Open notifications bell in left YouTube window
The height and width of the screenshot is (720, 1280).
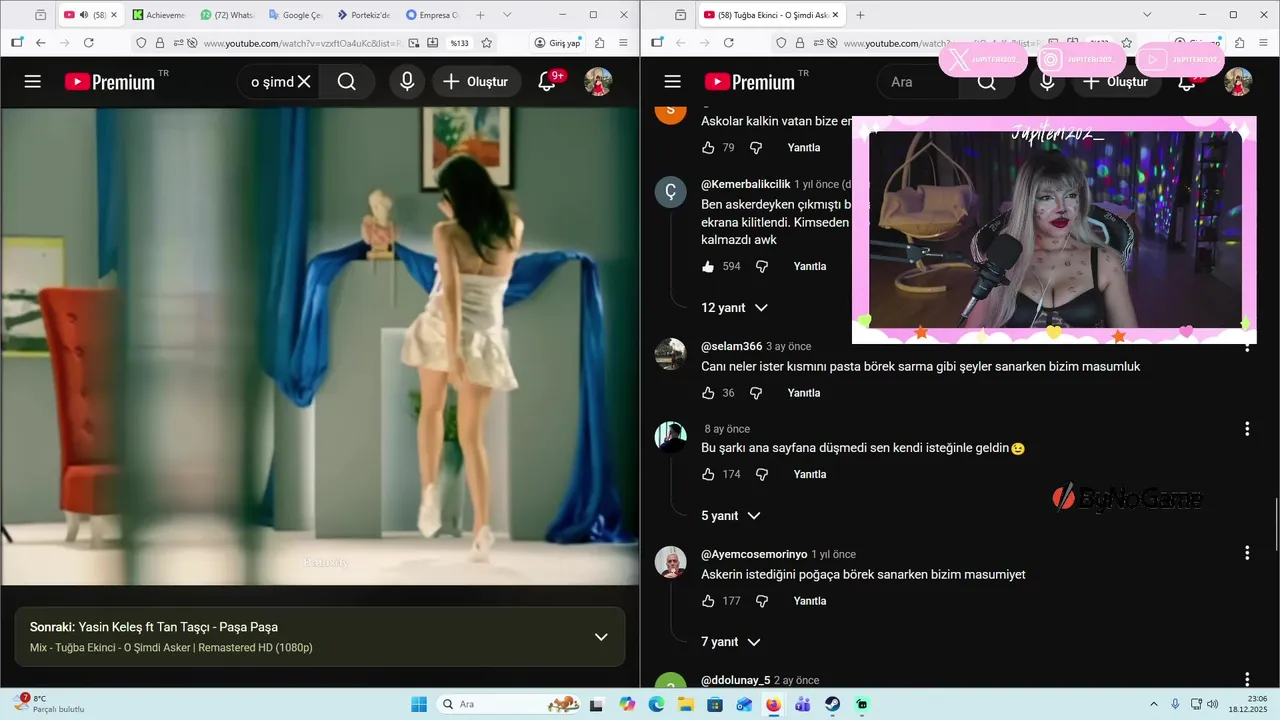point(547,82)
